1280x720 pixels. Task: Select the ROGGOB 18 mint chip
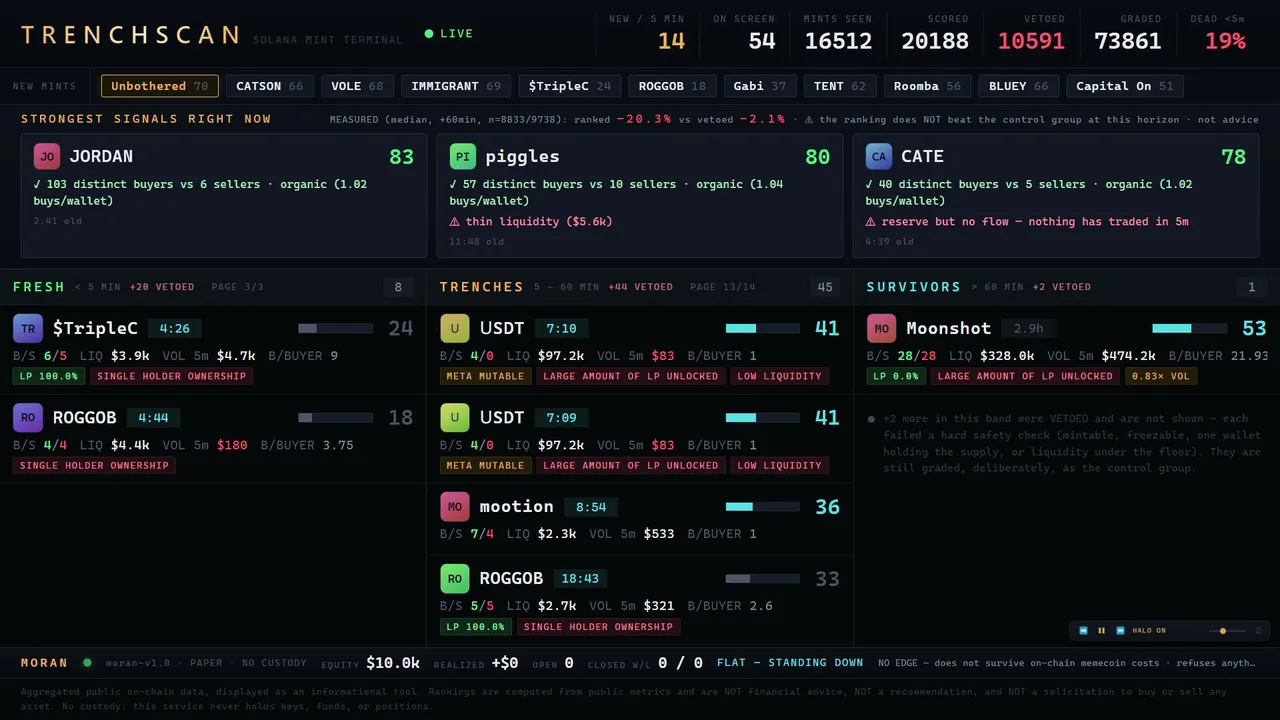point(672,86)
